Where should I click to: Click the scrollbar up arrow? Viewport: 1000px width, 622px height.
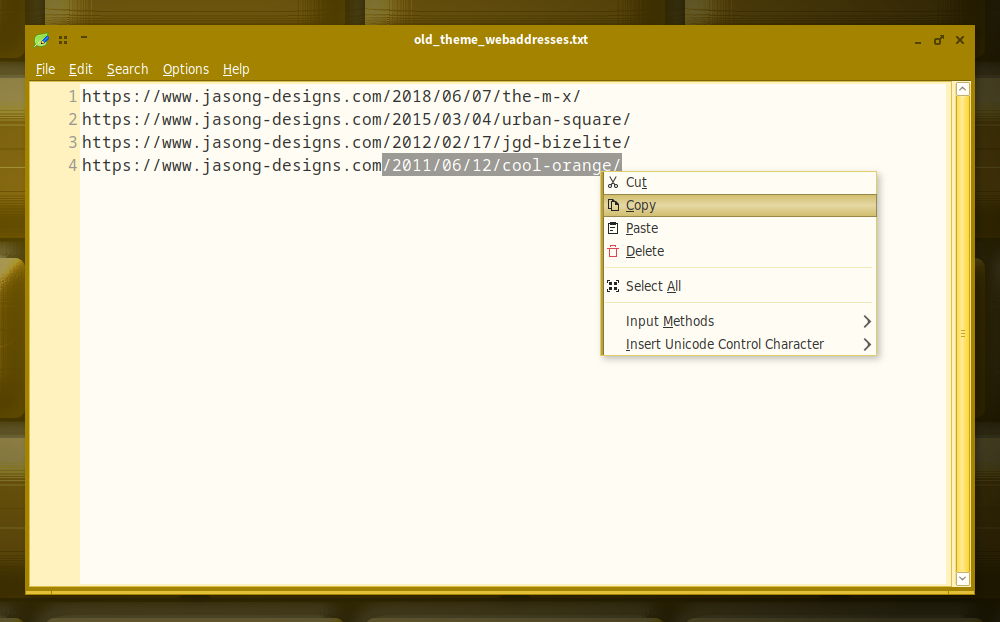(963, 89)
